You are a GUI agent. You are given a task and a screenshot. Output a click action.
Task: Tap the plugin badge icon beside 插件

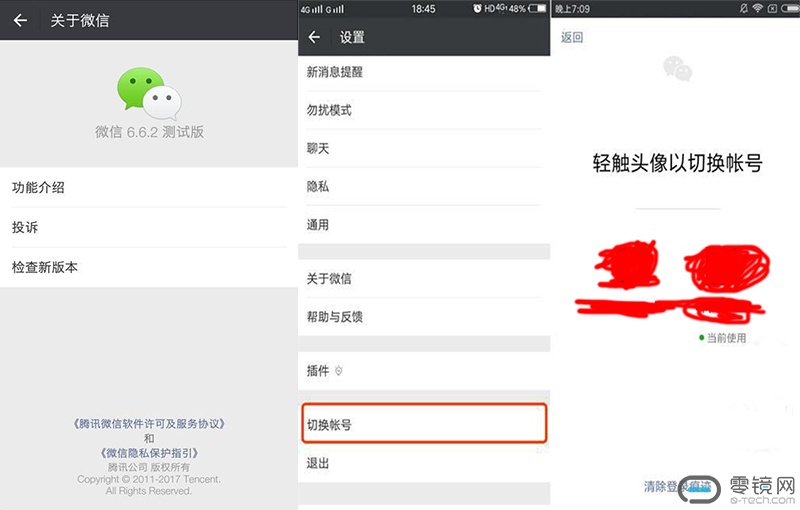(x=339, y=371)
